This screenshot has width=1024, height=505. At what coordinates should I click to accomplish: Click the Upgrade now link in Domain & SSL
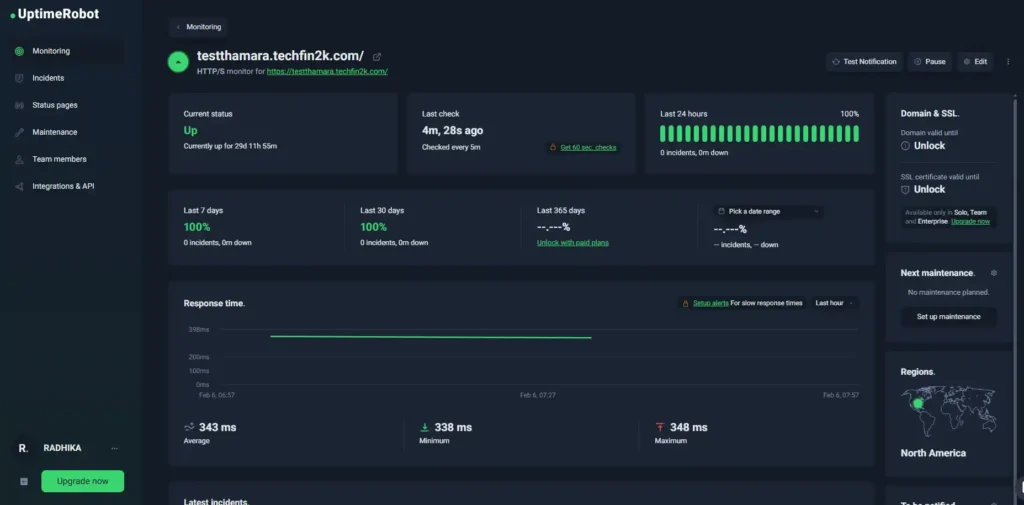point(970,222)
